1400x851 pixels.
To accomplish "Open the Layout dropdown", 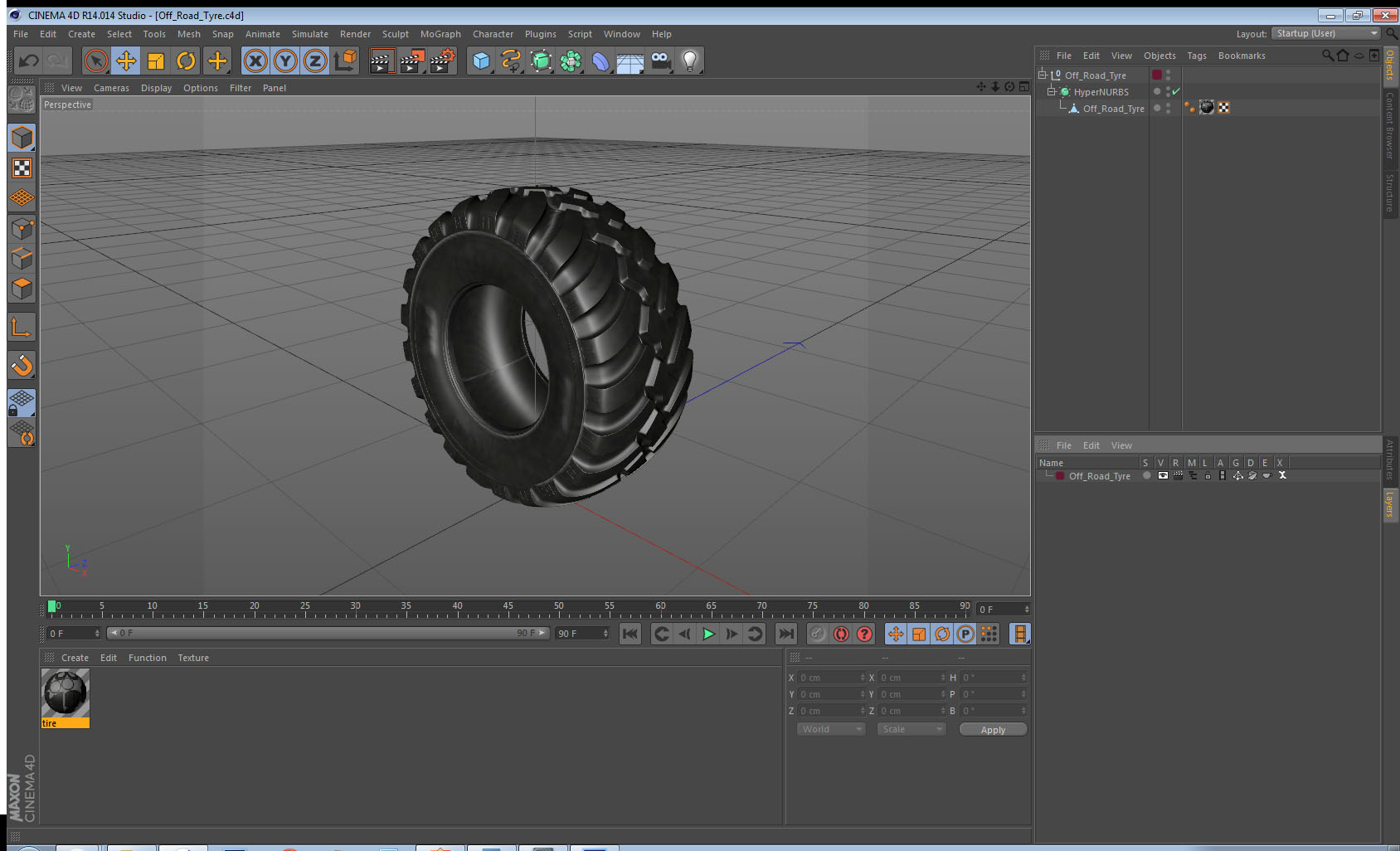I will pyautogui.click(x=1326, y=33).
